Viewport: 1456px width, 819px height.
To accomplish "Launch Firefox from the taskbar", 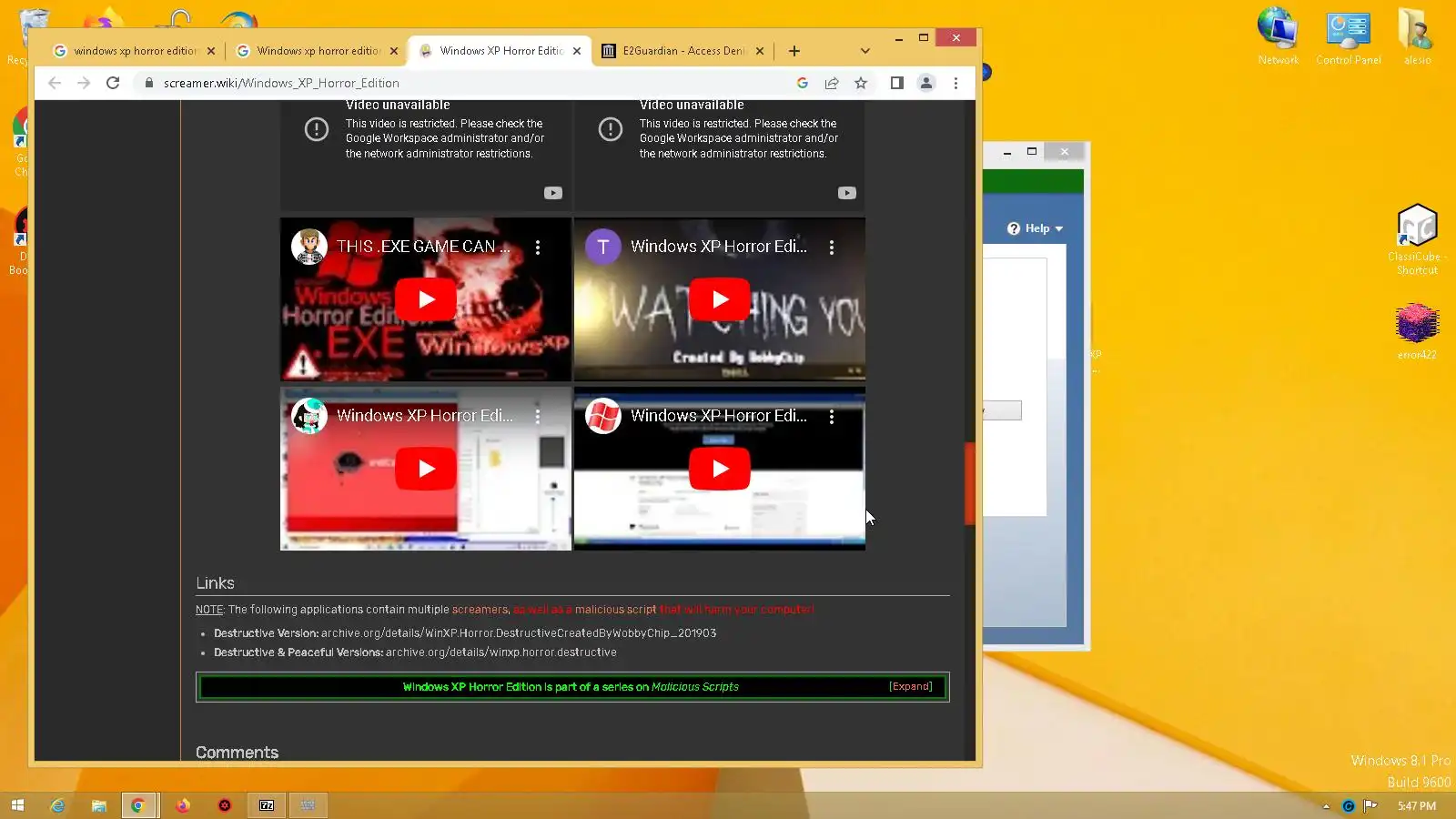I will coord(182,805).
